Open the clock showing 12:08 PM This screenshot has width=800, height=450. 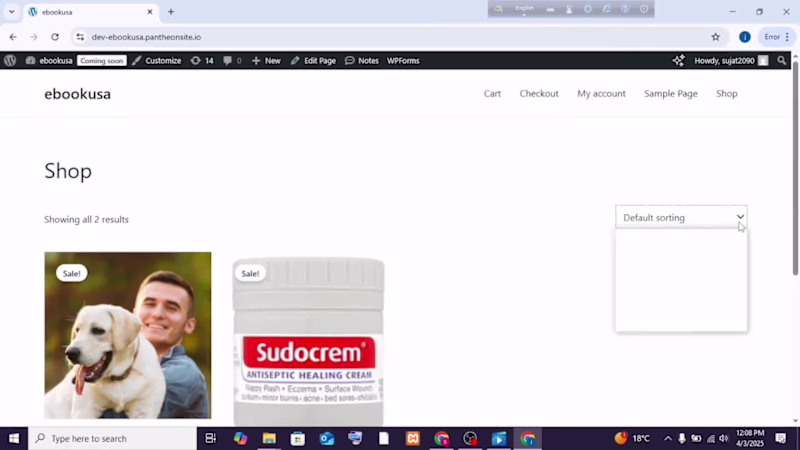click(750, 438)
